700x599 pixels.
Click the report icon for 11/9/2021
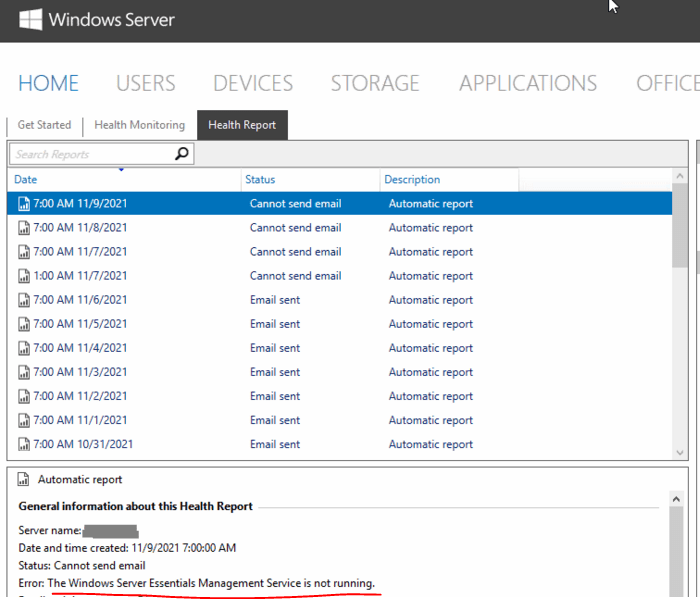[x=24, y=204]
